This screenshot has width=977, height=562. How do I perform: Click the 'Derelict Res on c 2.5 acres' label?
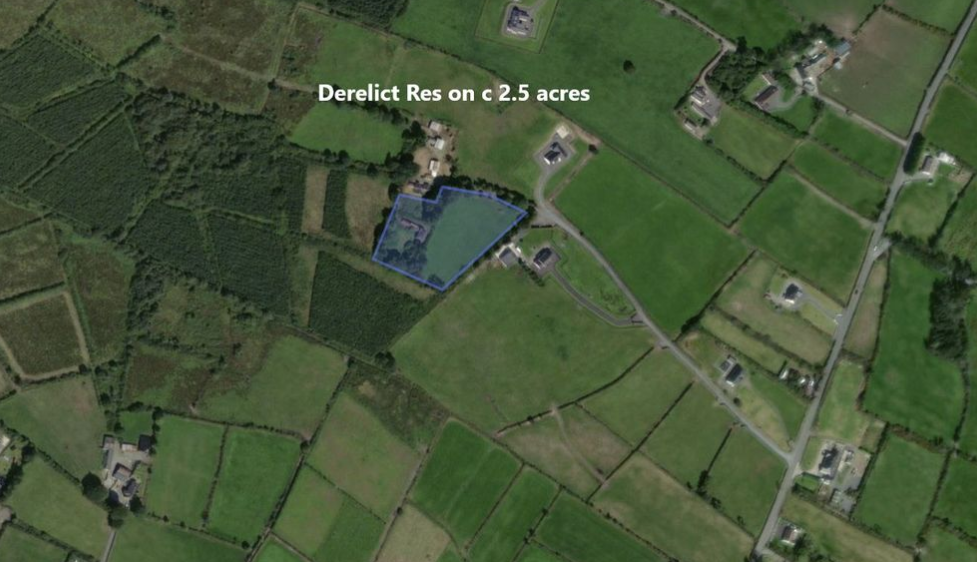pos(454,93)
